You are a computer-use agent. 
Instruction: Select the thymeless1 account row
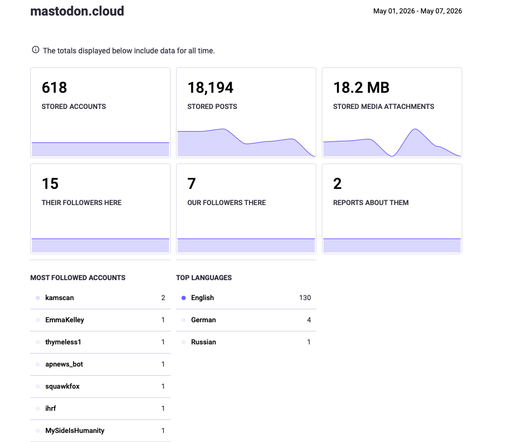100,342
